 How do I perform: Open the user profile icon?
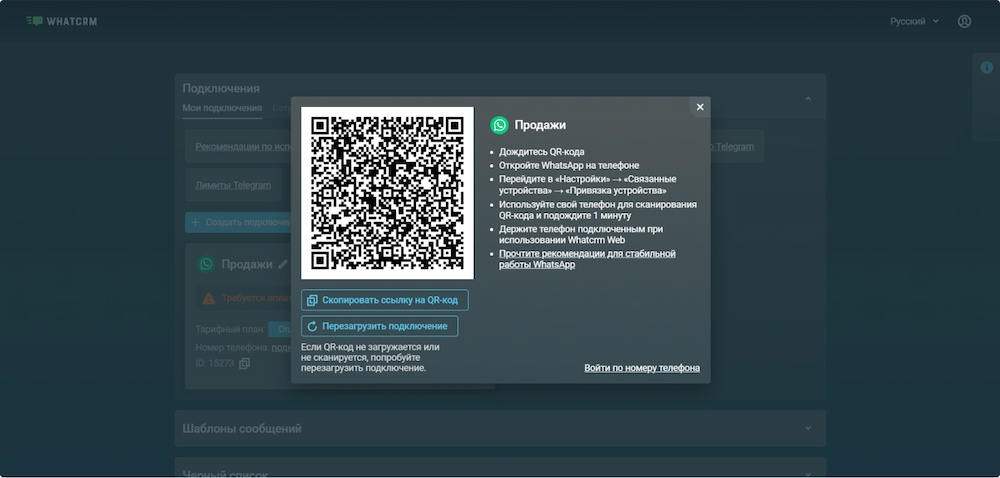point(964,21)
